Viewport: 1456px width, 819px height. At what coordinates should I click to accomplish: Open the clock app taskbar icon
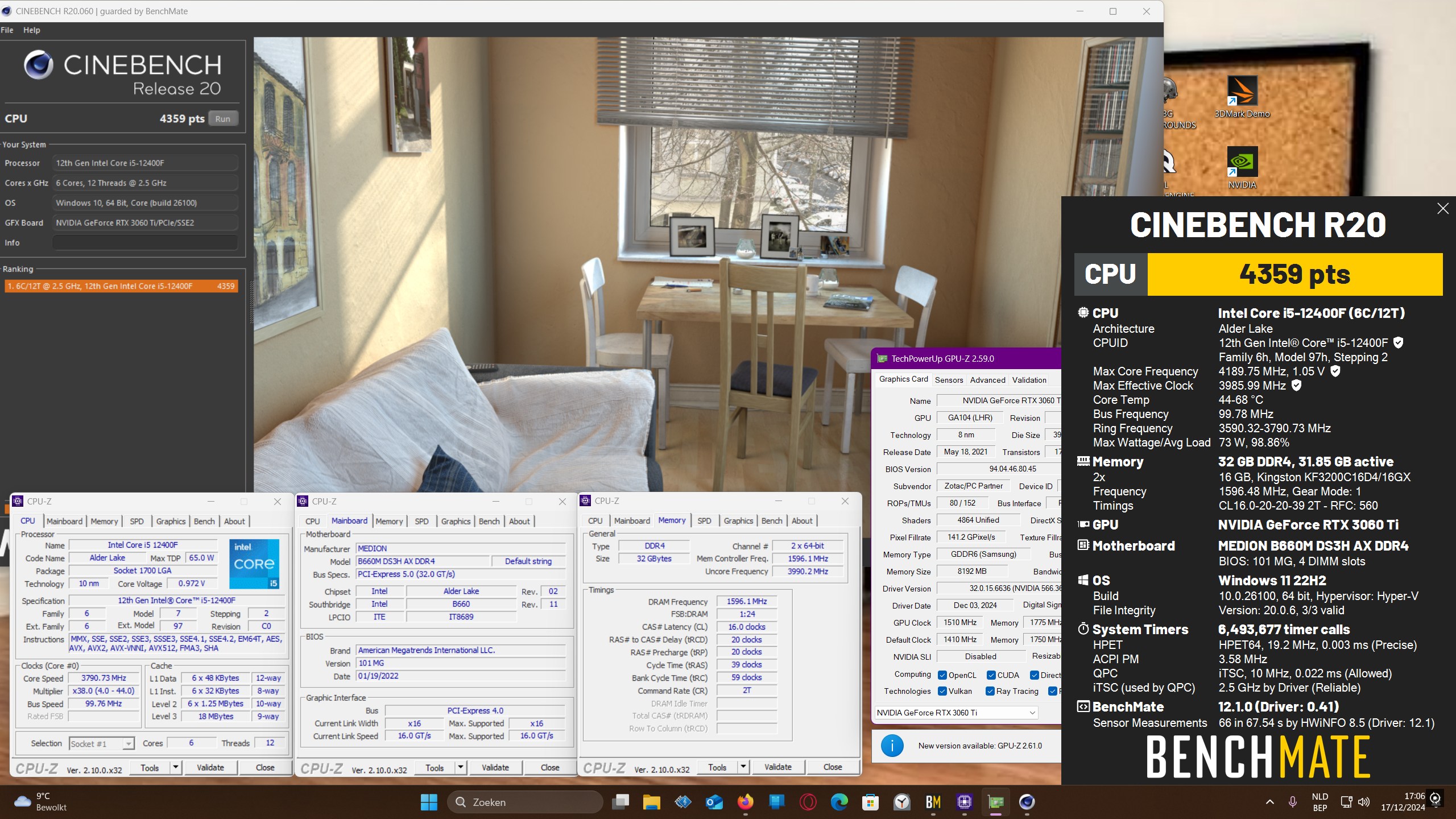[x=902, y=802]
